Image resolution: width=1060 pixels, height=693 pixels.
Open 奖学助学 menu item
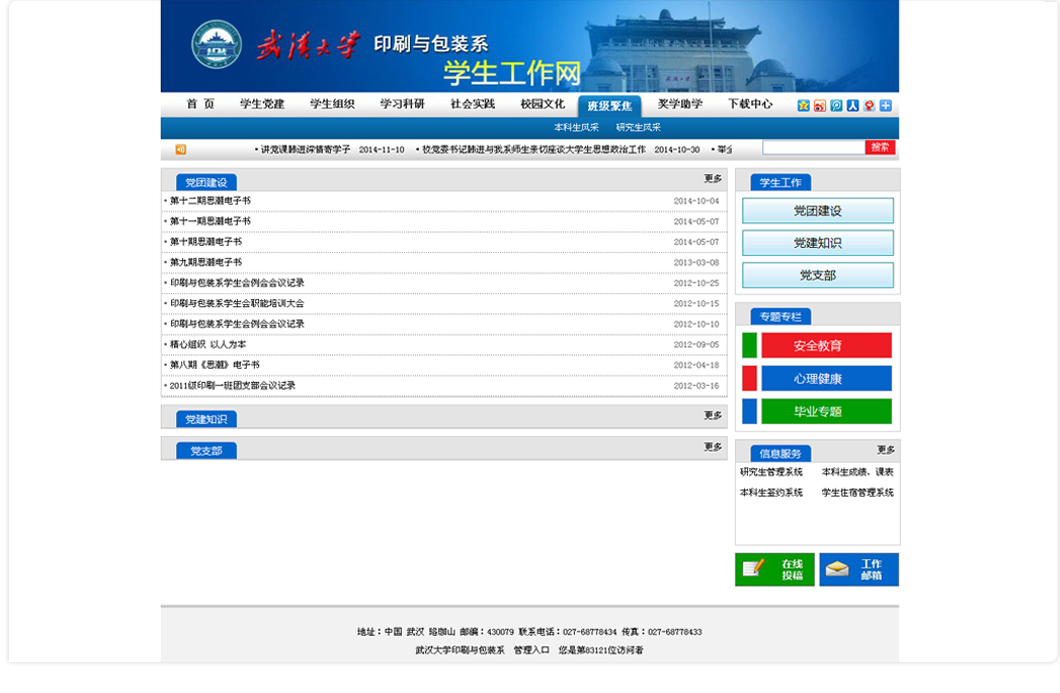(680, 104)
